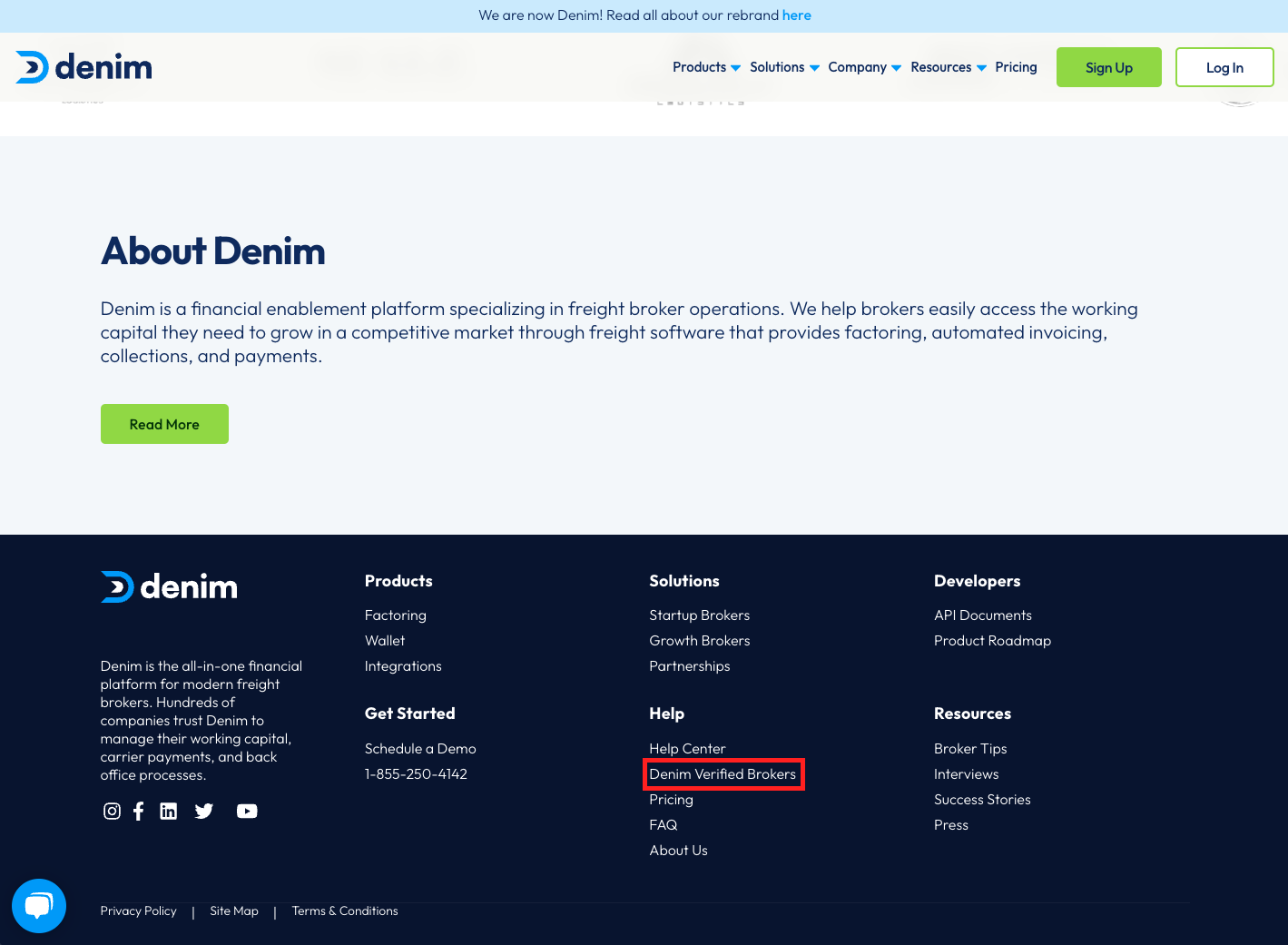Click the phone number 1-855-250-4142
The height and width of the screenshot is (945, 1288).
tap(416, 774)
